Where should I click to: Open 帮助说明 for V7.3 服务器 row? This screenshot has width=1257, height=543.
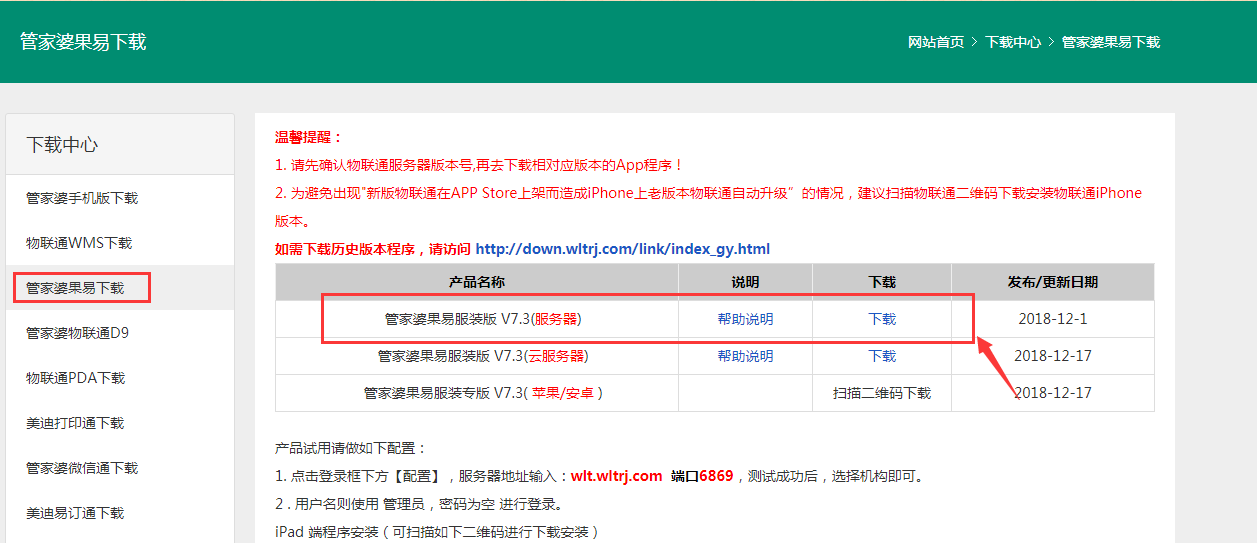point(745,319)
